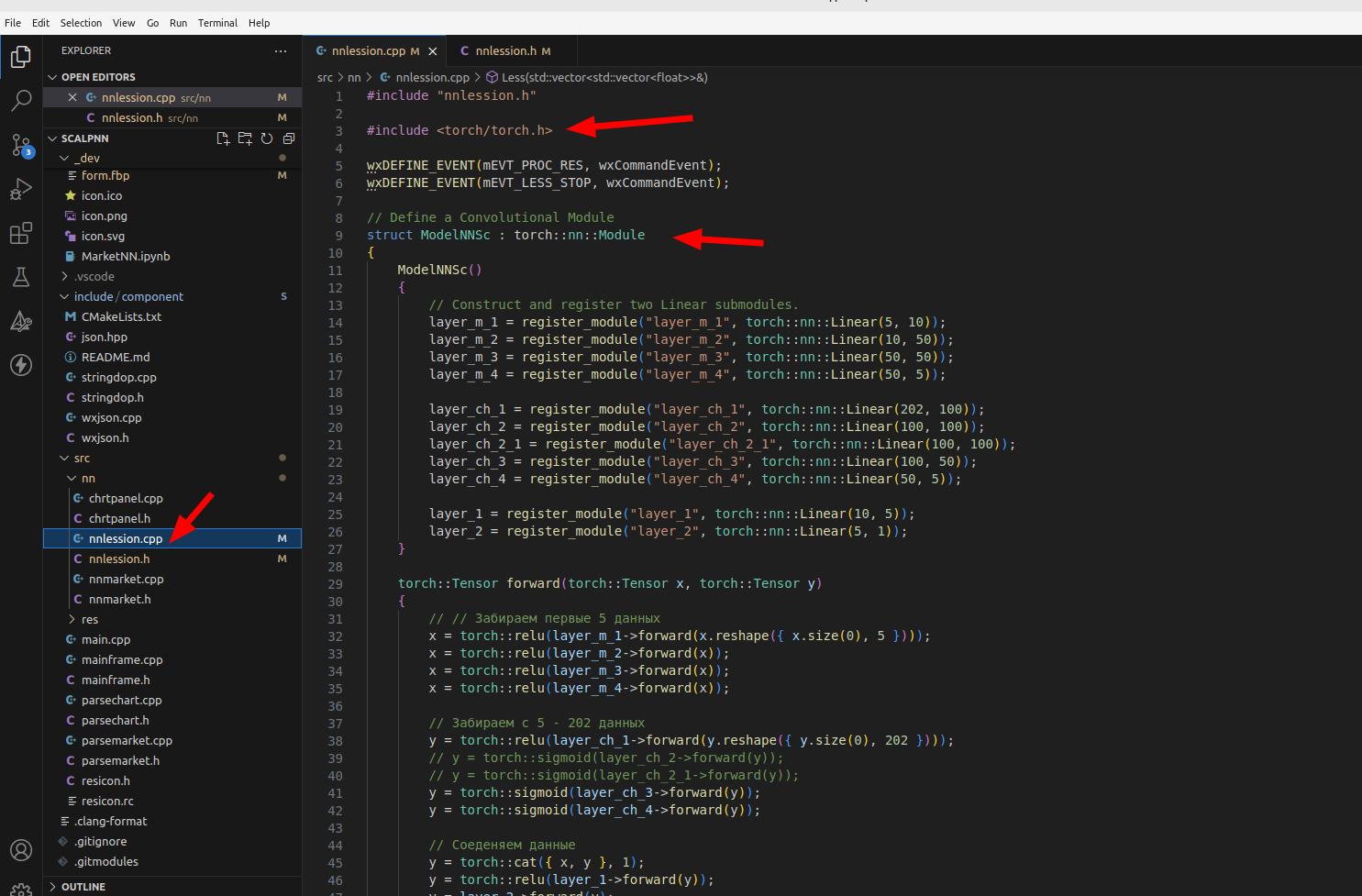This screenshot has width=1362, height=896.
Task: Refresh the Explorer file tree
Action: click(267, 138)
